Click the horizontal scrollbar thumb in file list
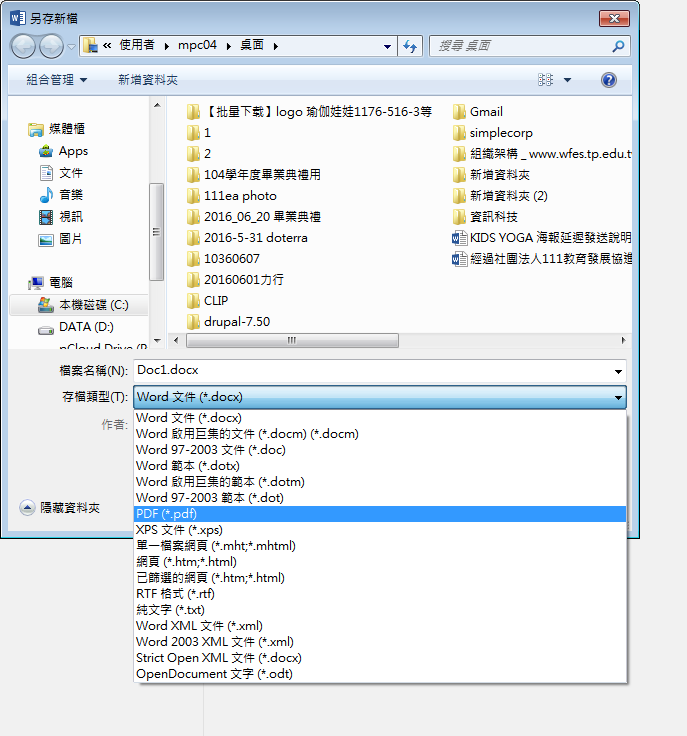The image size is (687, 736). tap(292, 340)
